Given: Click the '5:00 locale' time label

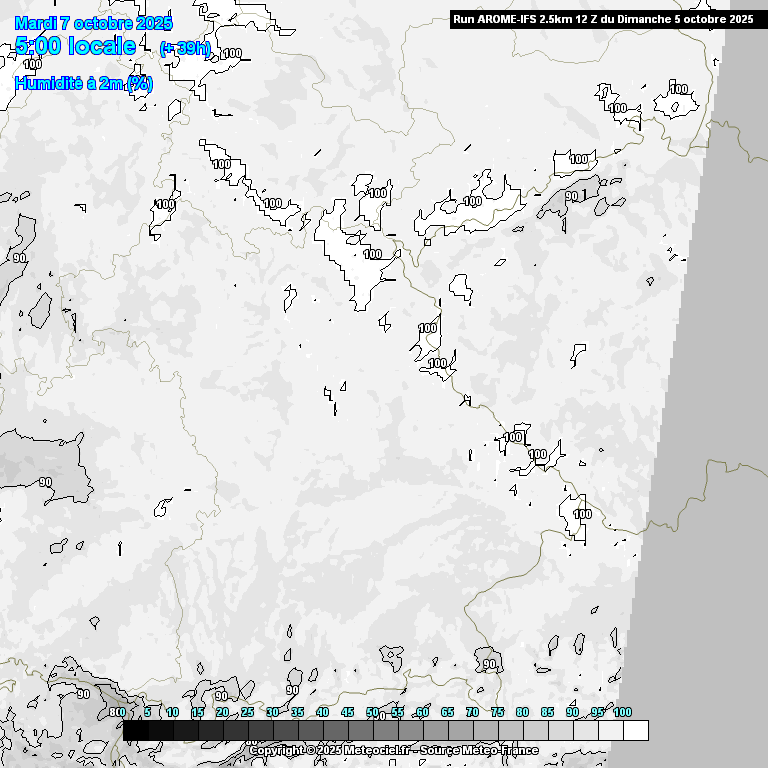Looking at the screenshot, I should (76, 46).
